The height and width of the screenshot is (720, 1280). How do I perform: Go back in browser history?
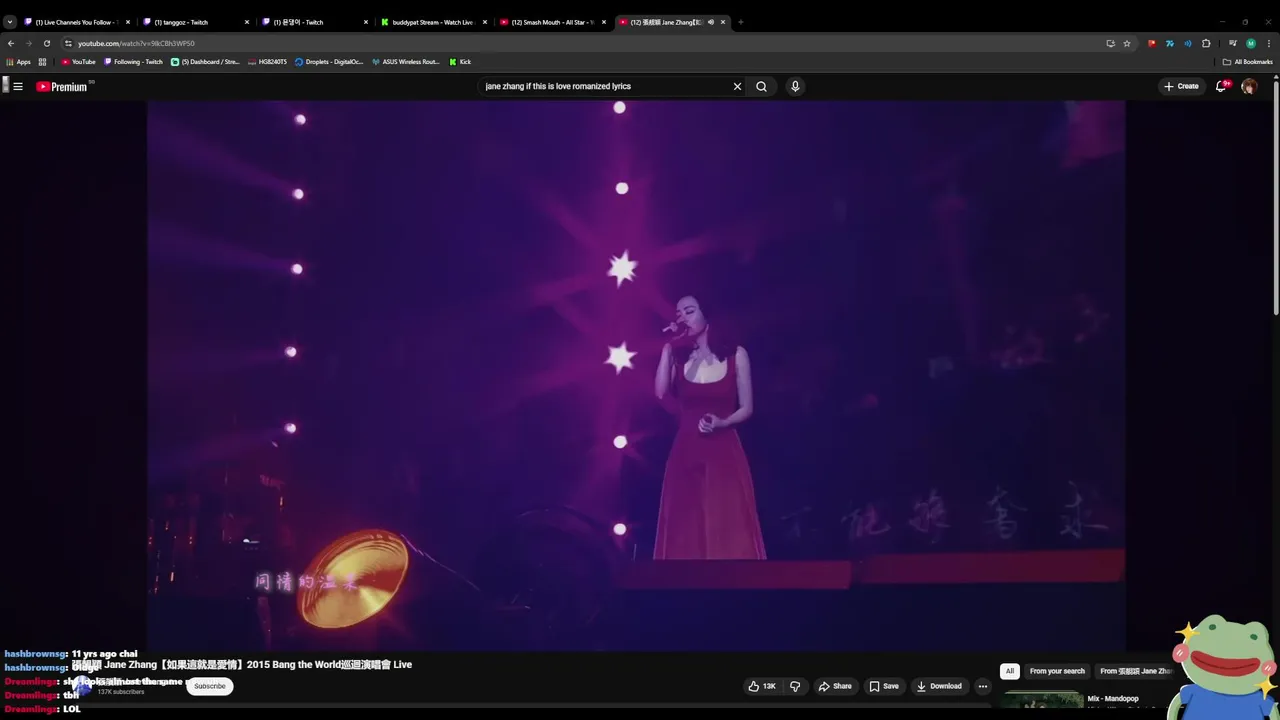[10, 43]
